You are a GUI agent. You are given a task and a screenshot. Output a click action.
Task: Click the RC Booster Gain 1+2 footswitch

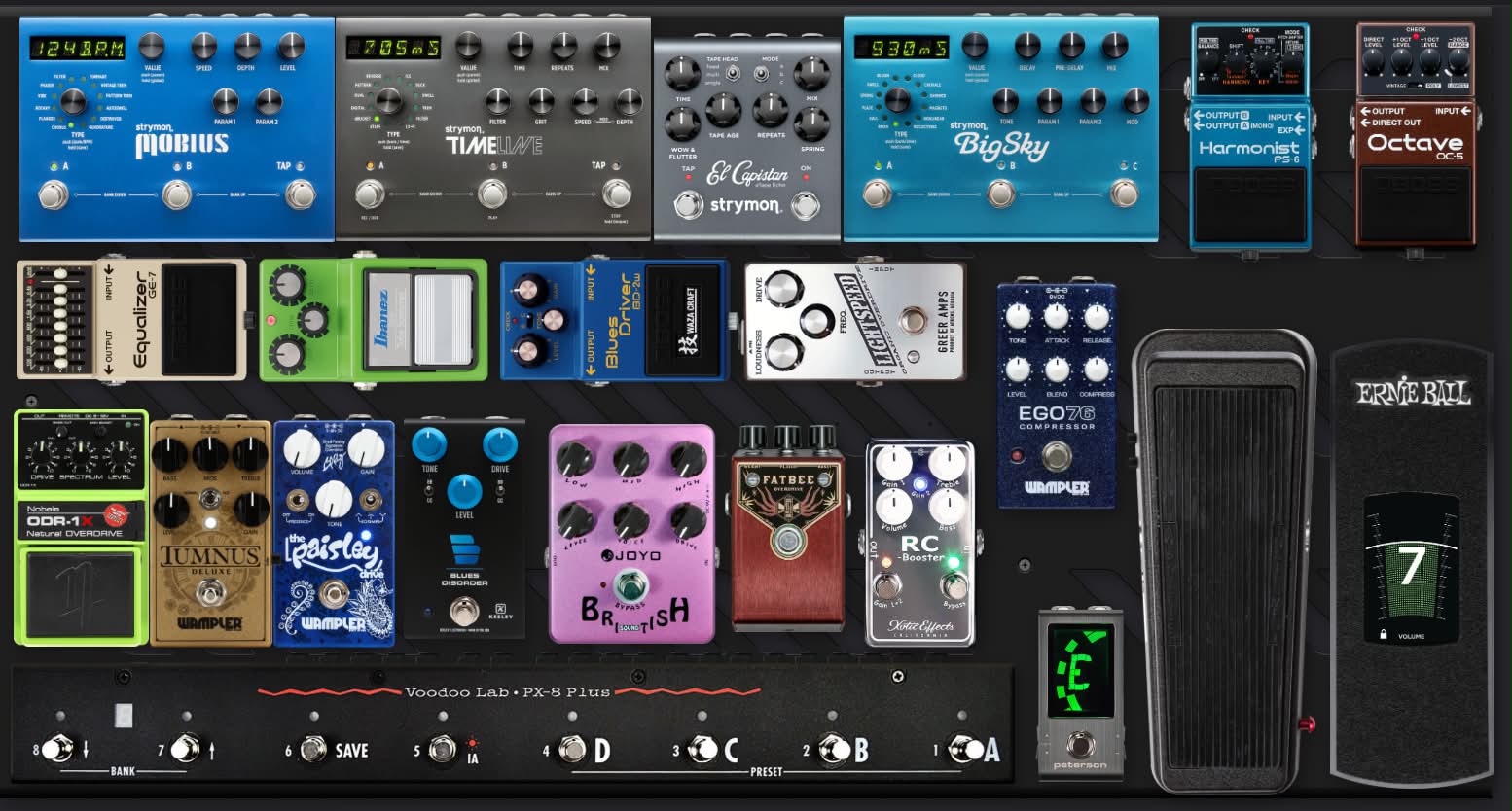click(885, 586)
